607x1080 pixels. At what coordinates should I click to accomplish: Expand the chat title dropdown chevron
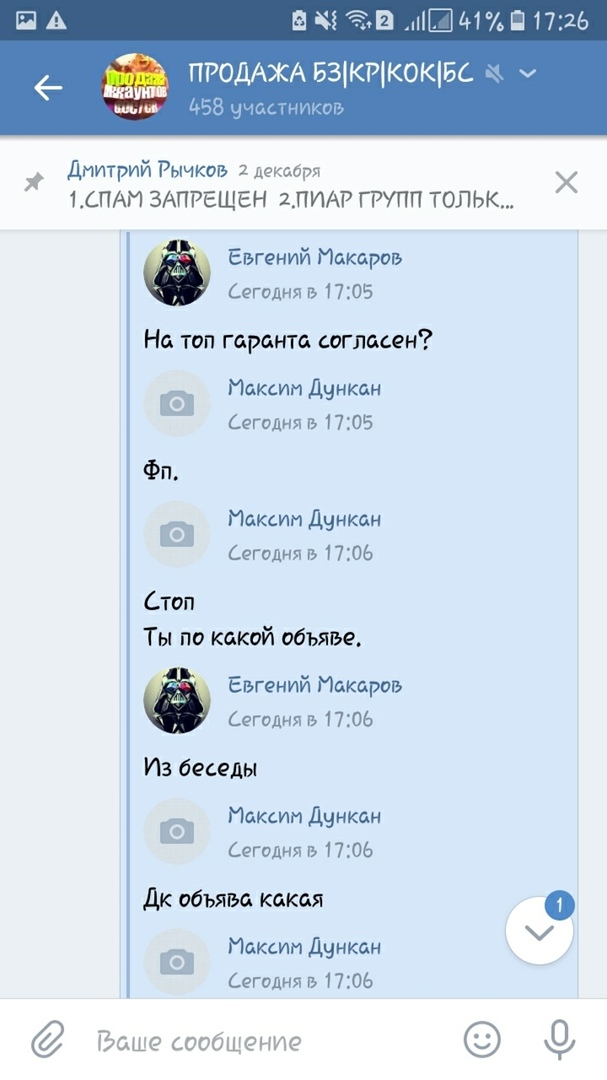tap(528, 74)
